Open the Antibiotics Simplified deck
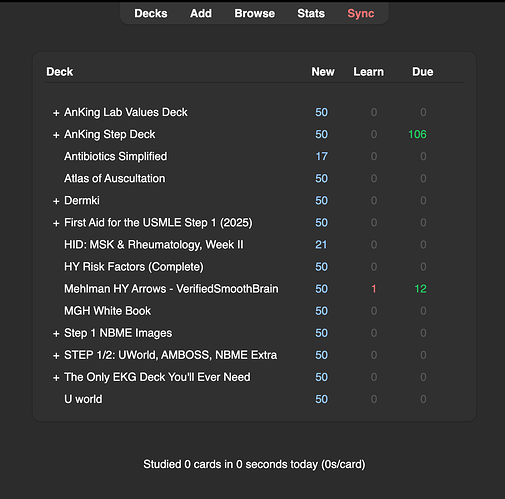The width and height of the screenshot is (505, 499). 115,156
